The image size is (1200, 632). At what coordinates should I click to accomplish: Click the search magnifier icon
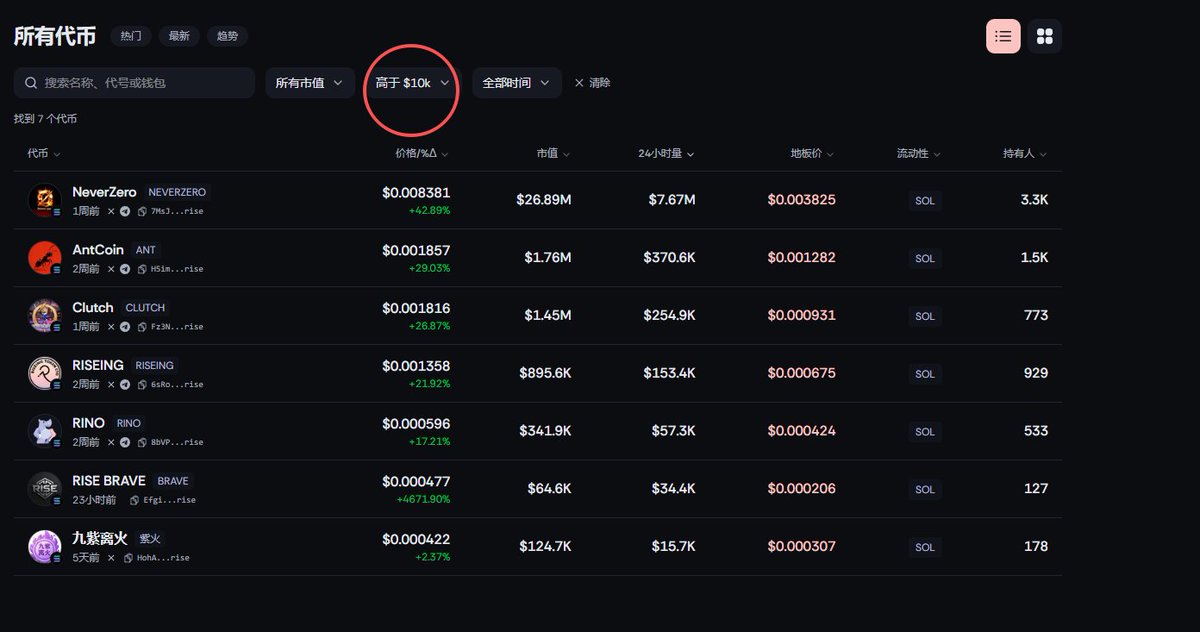32,83
